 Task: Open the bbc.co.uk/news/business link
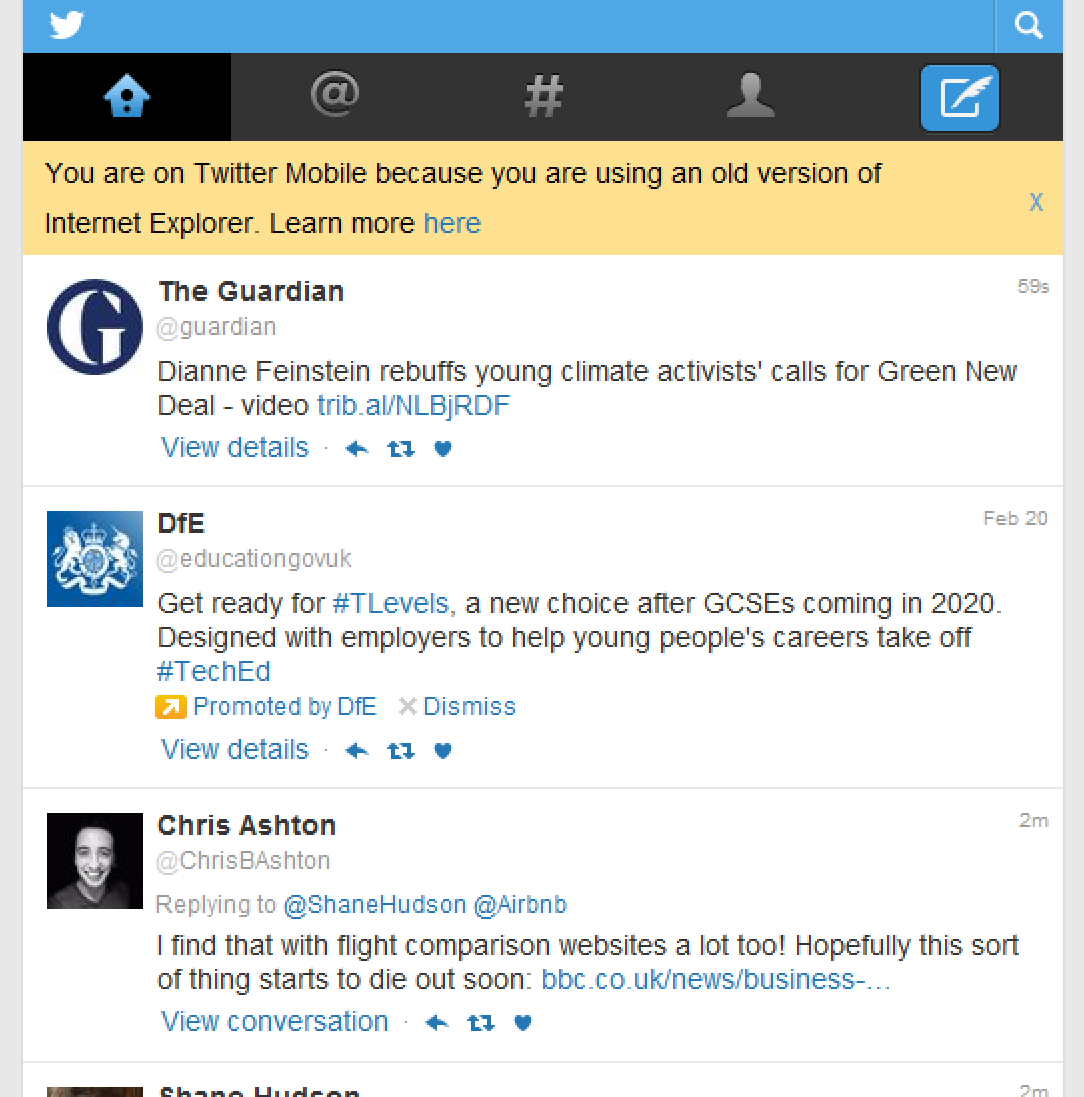(716, 979)
